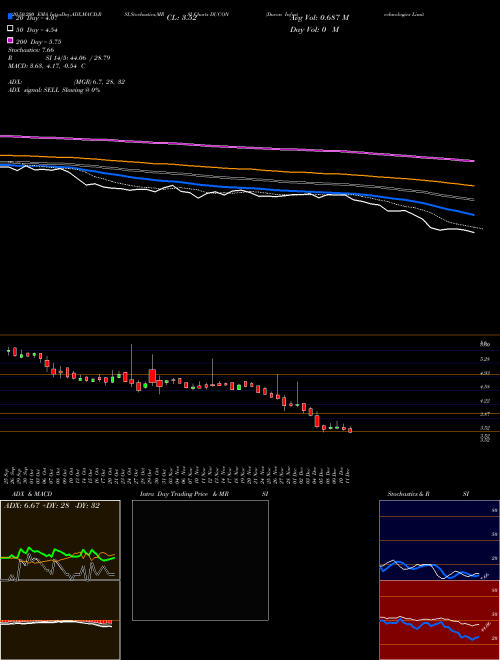The width and height of the screenshot is (500, 660).
Task: Click the 5.28 price axis label
Action: pyautogui.click(x=485, y=359)
